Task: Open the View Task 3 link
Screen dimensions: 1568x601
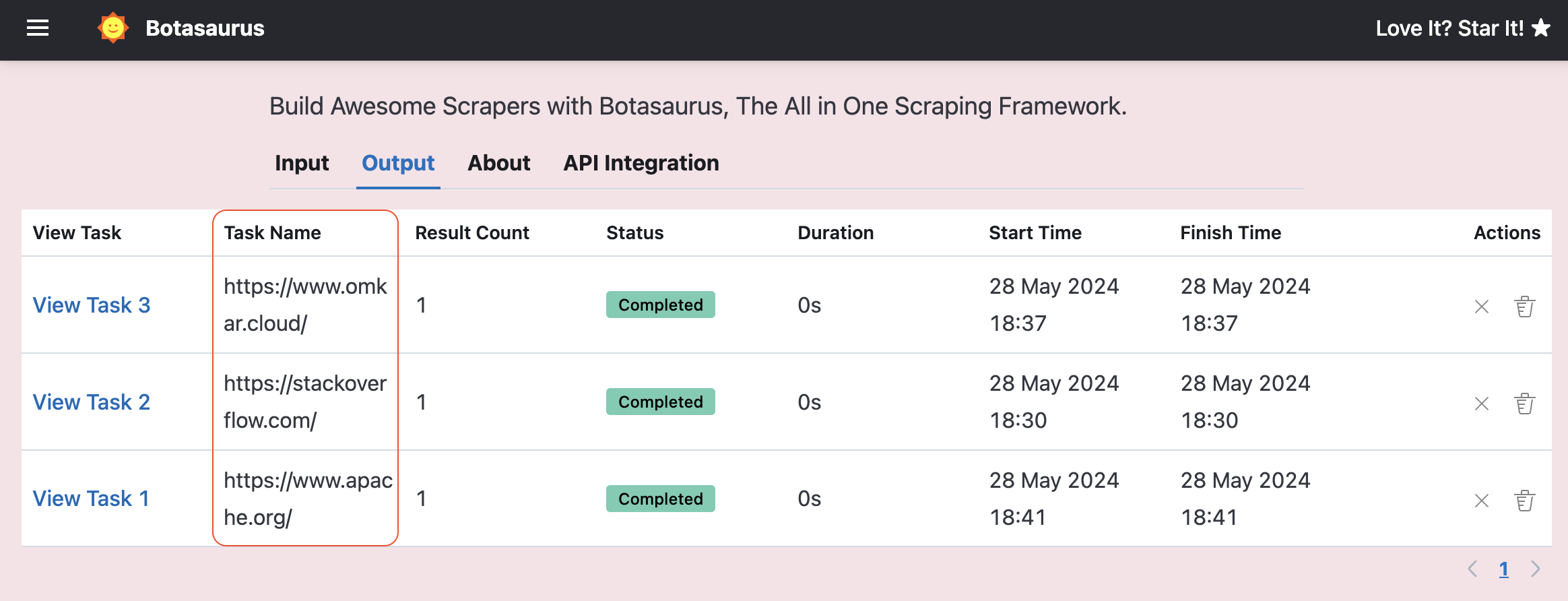Action: tap(92, 305)
